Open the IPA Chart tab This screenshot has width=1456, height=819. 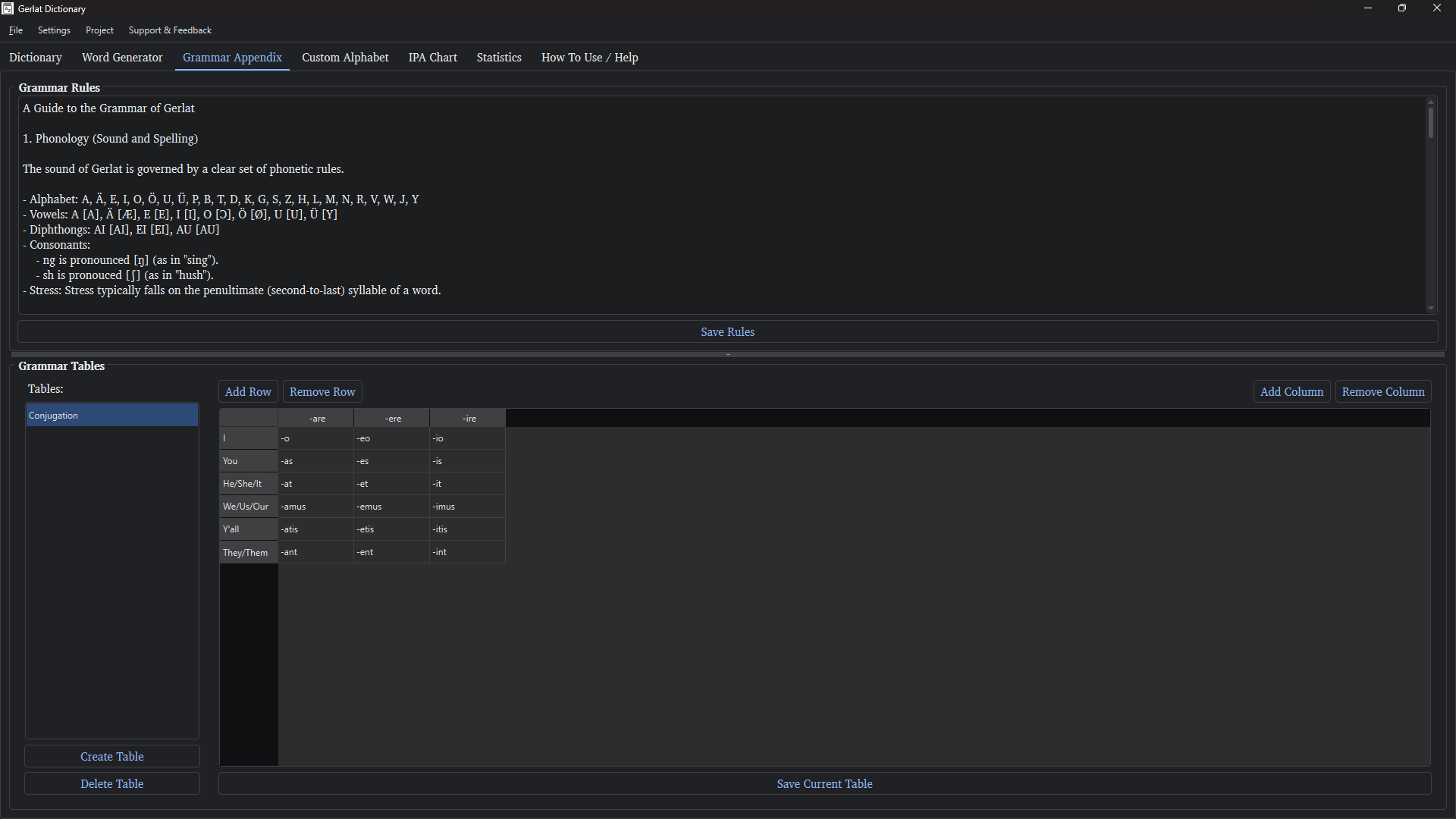click(x=432, y=58)
